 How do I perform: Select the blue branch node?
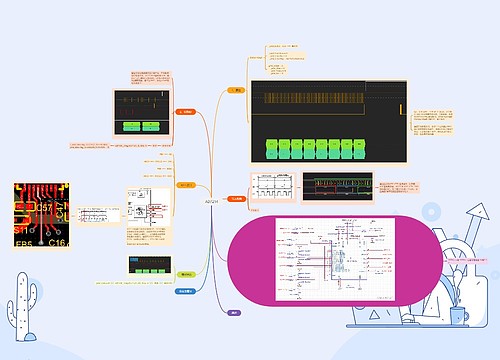coord(185,291)
